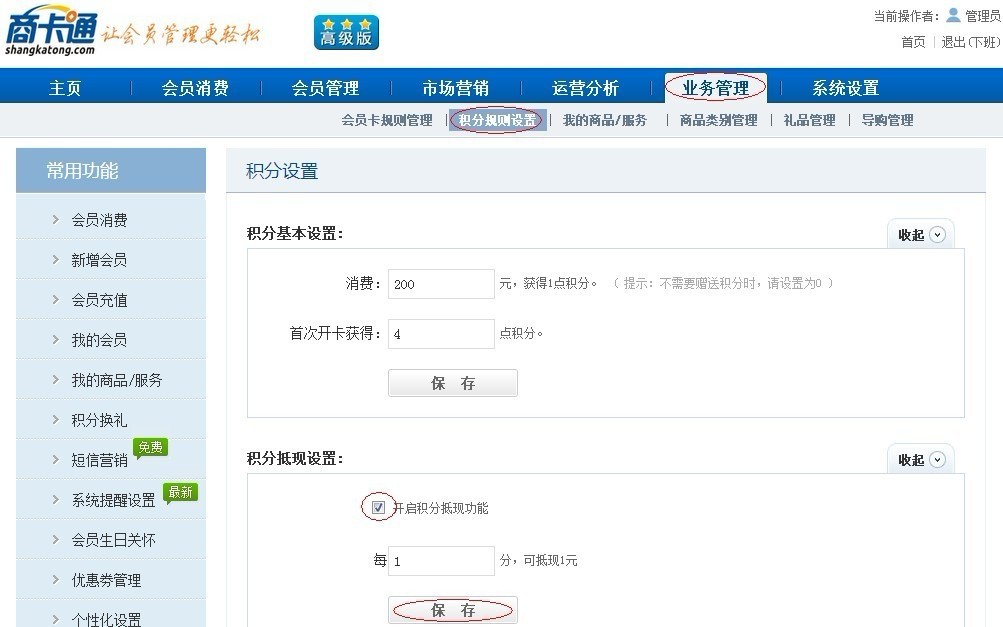Image resolution: width=1003 pixels, height=627 pixels.
Task: Collapse the 积分基本设置 section with 收起
Action: pyautogui.click(x=920, y=235)
